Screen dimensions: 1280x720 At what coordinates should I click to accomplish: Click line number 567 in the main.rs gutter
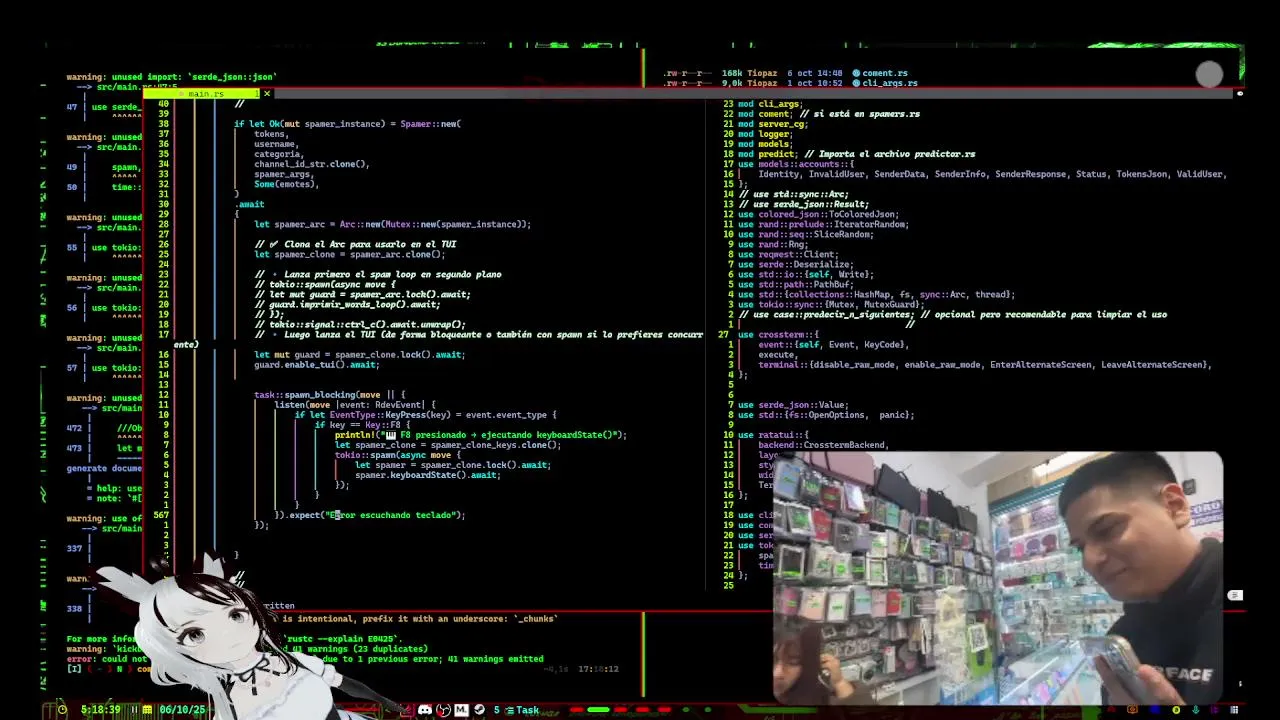tap(160, 514)
